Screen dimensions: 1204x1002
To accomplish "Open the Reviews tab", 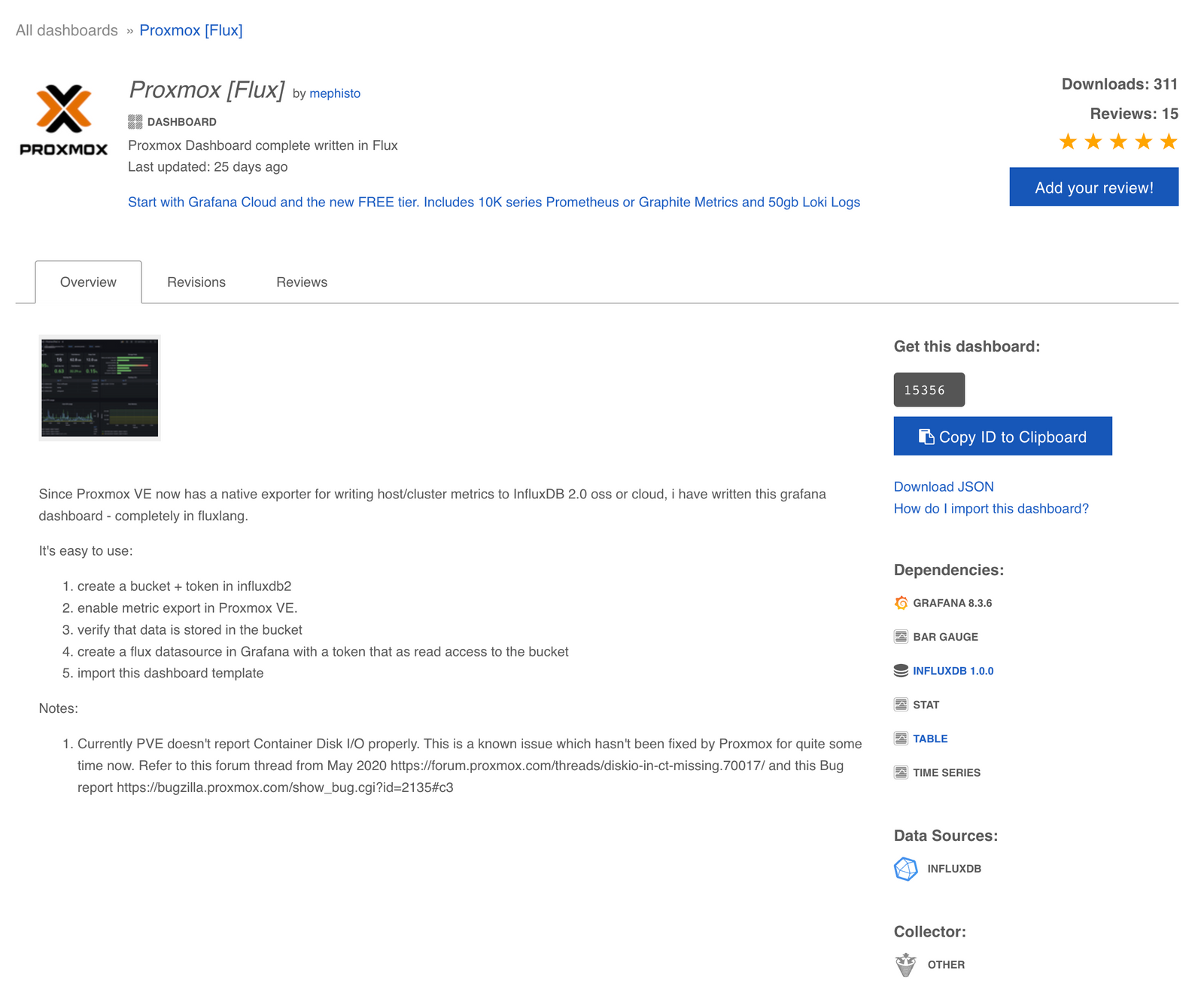I will [x=302, y=282].
